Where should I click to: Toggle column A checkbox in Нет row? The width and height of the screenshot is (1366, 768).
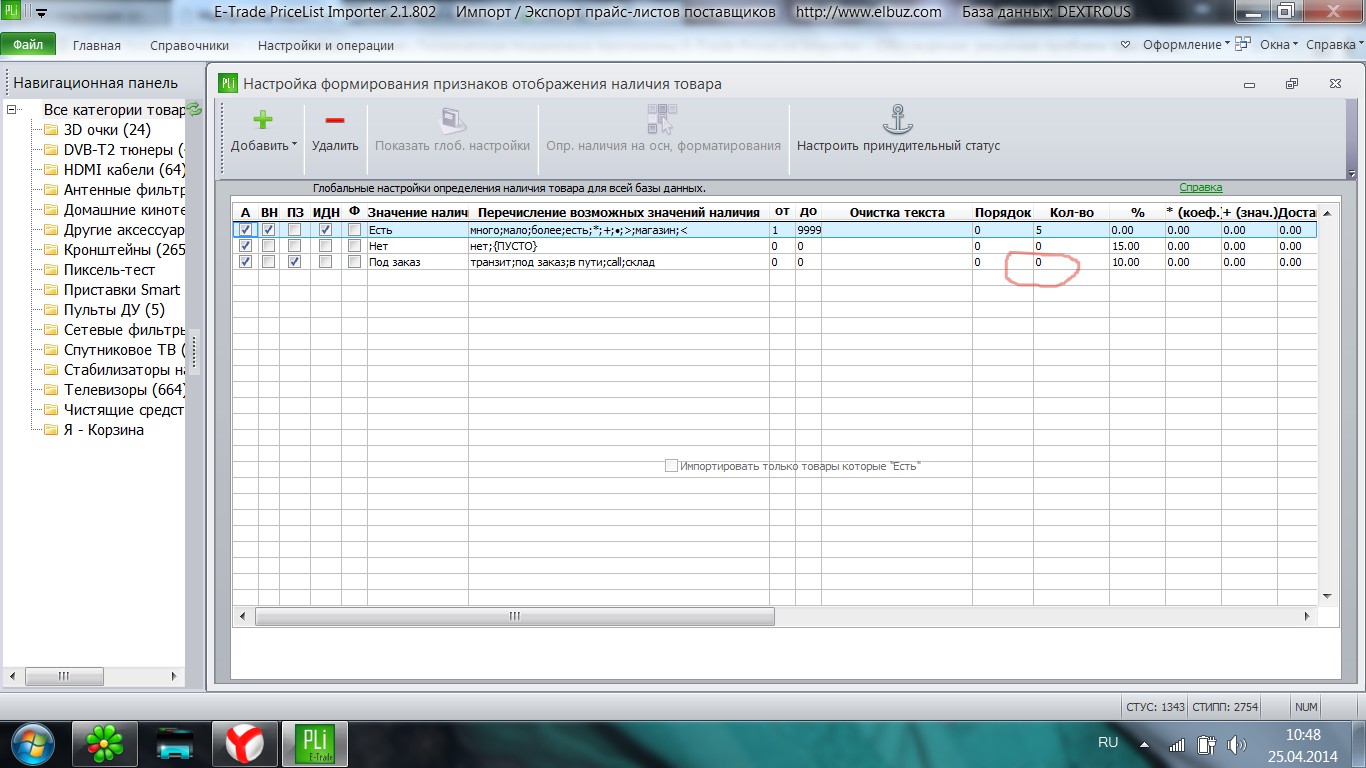point(246,246)
